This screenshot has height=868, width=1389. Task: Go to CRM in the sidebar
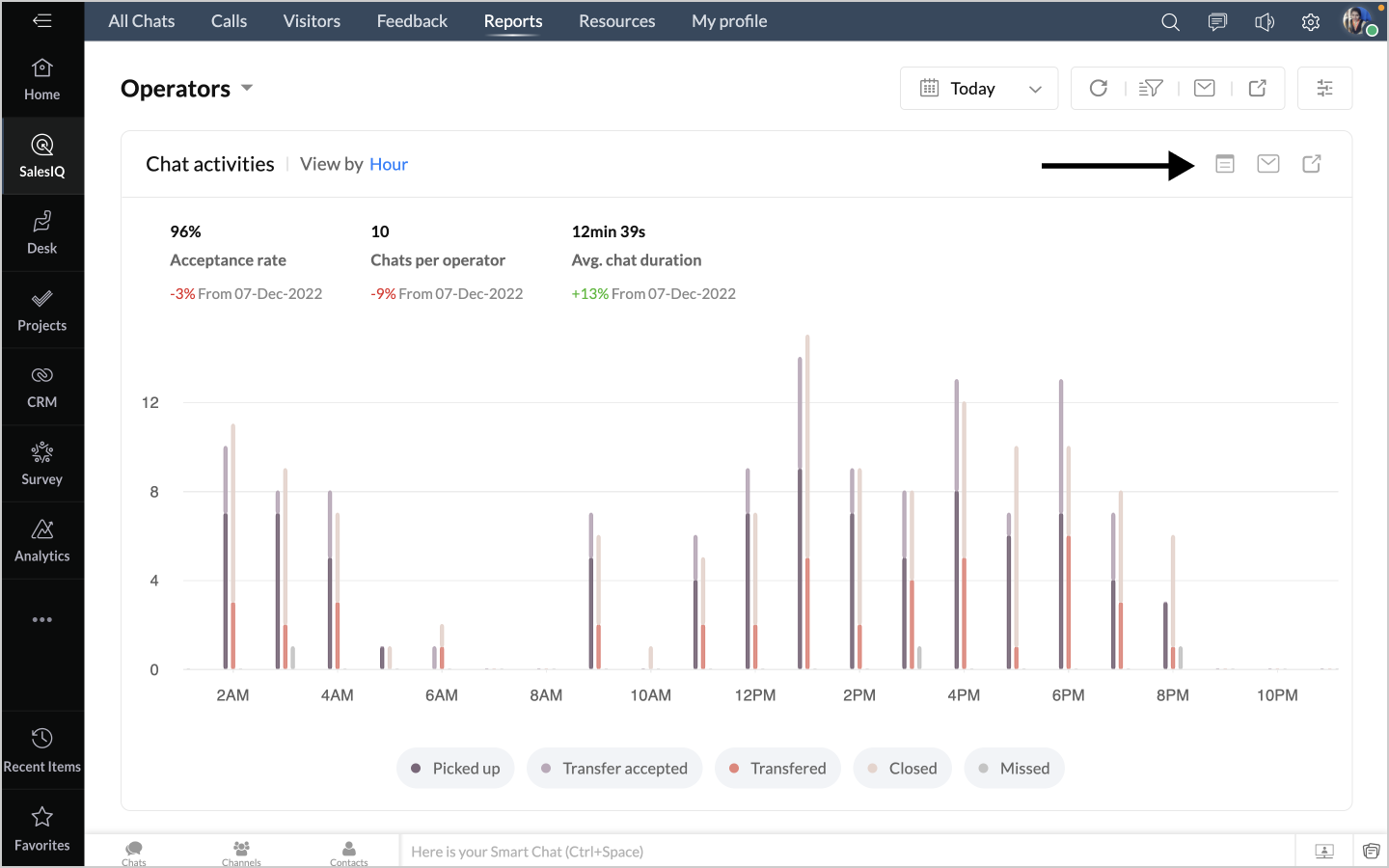[42, 387]
